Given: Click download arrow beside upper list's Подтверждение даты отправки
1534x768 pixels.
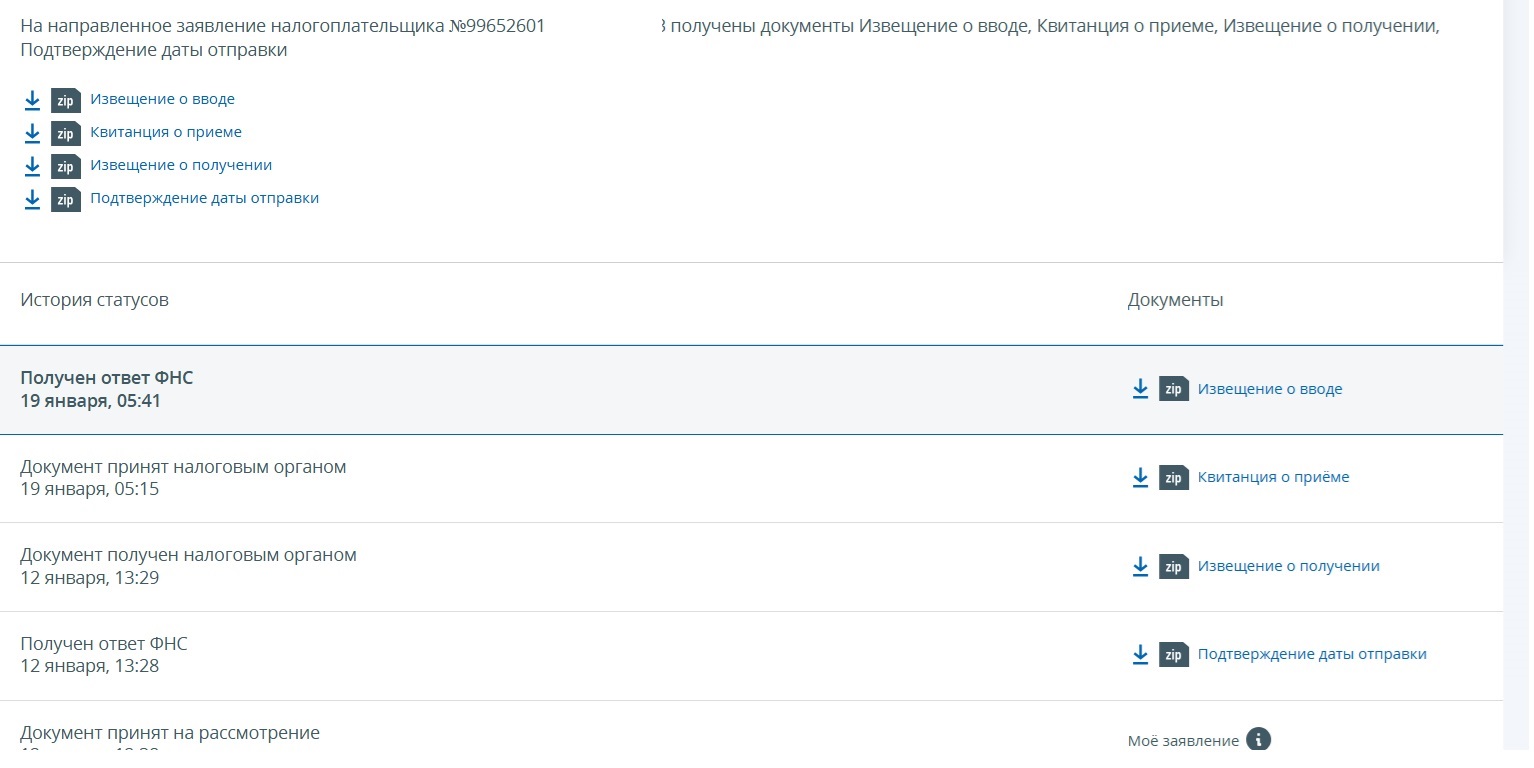Looking at the screenshot, I should coord(32,199).
